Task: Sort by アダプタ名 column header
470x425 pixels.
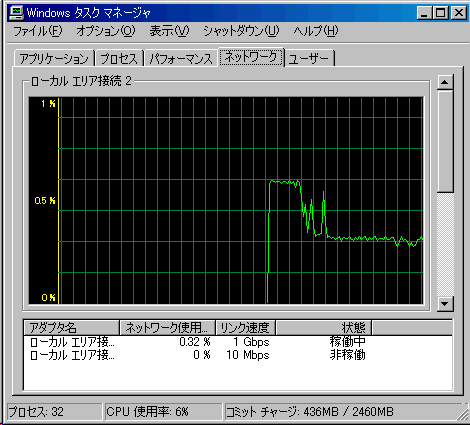Action: [x=71, y=328]
